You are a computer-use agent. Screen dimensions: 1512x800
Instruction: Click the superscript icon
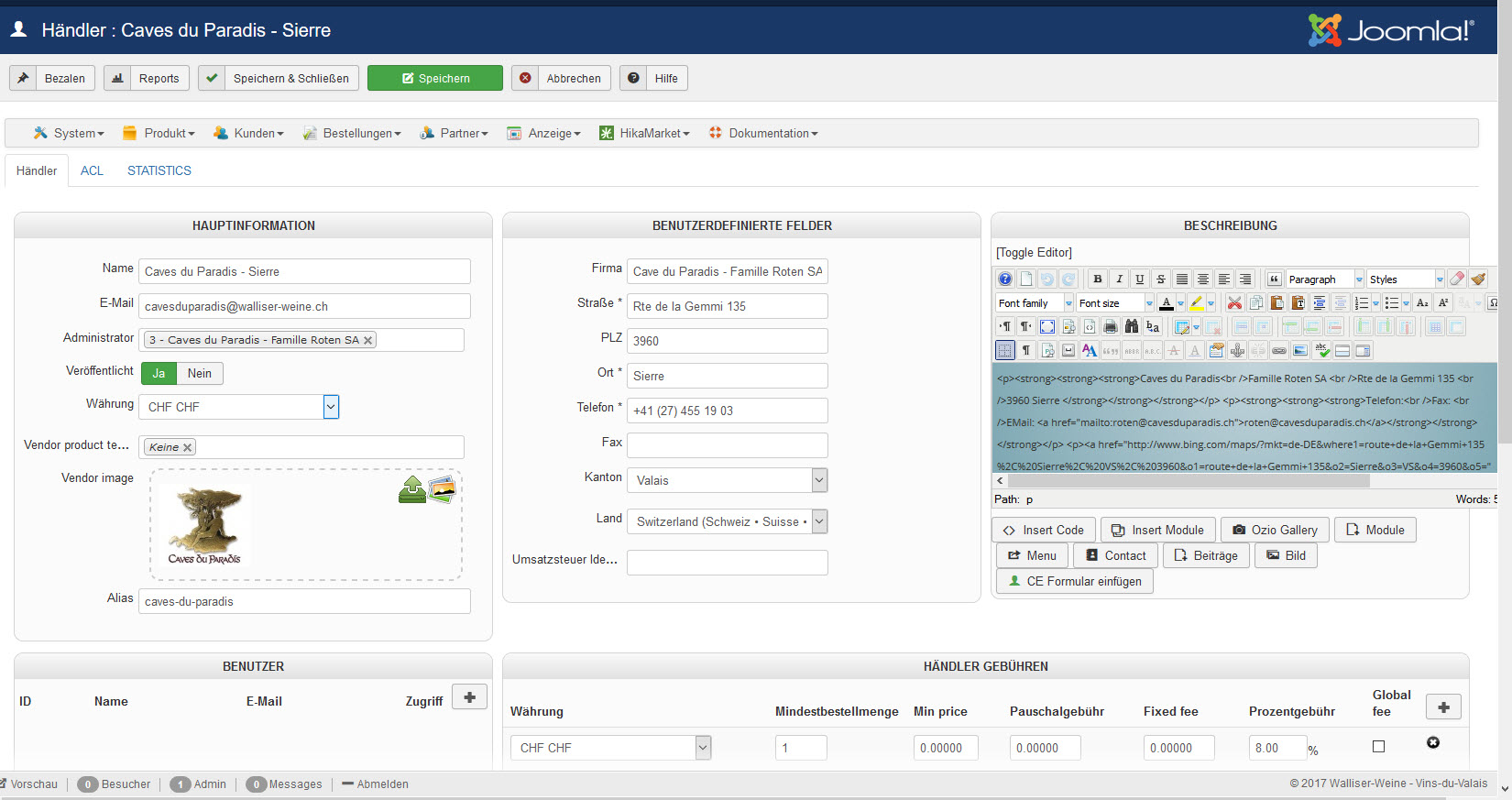pos(1443,302)
